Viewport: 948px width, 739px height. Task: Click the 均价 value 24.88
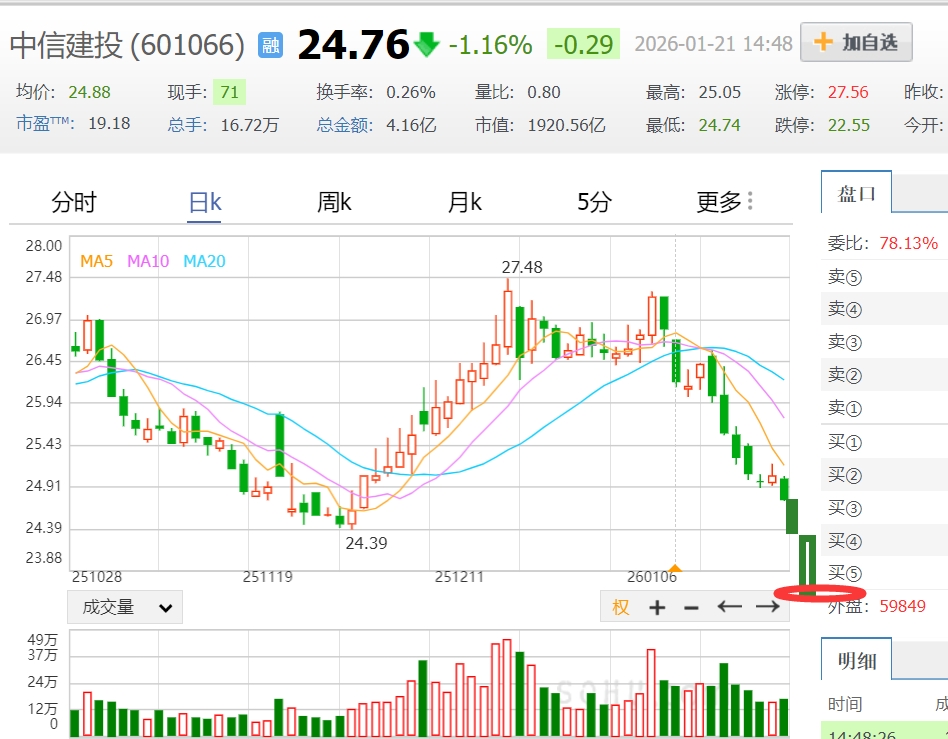click(89, 92)
